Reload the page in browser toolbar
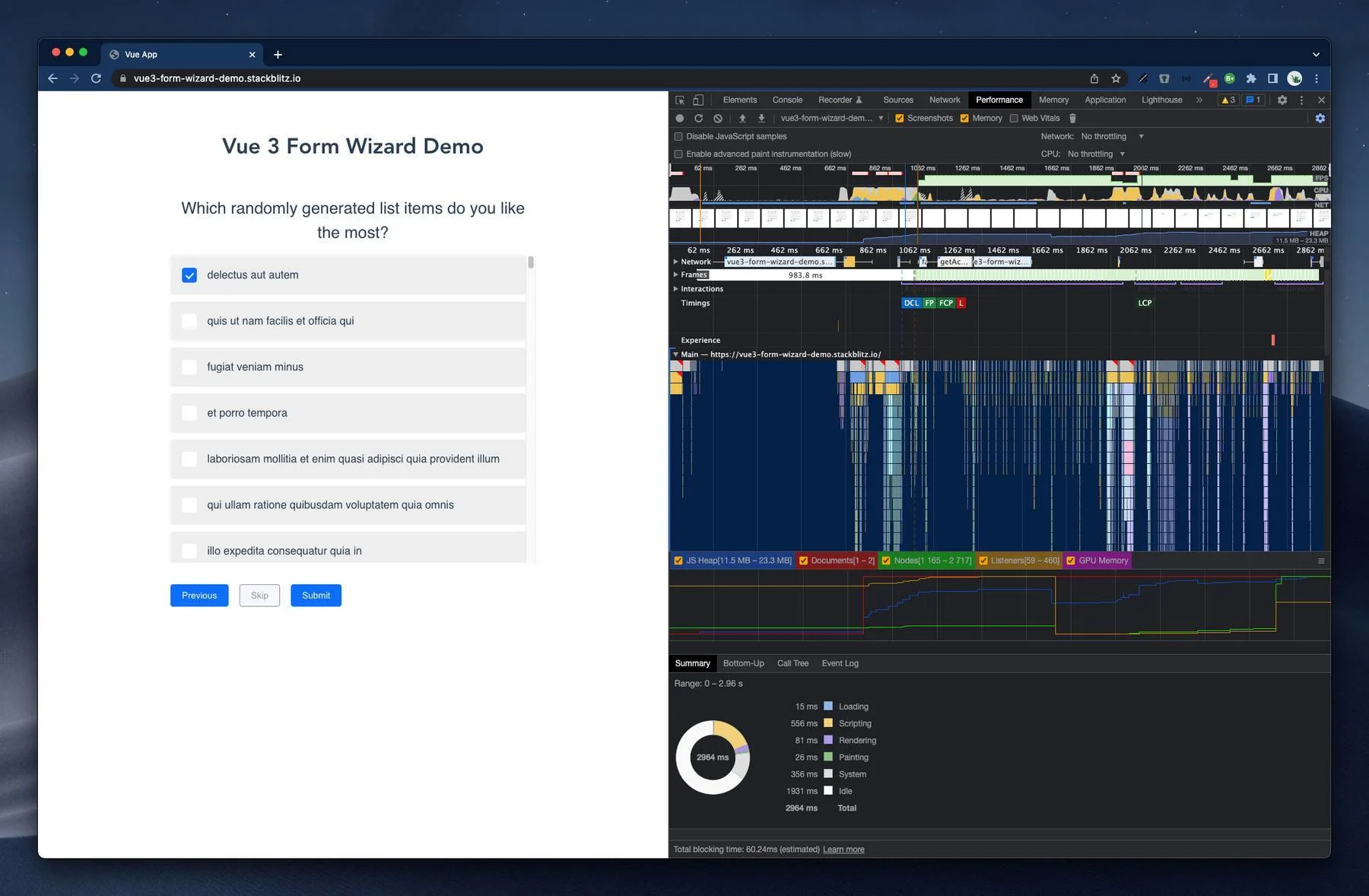The width and height of the screenshot is (1369, 896). [96, 78]
